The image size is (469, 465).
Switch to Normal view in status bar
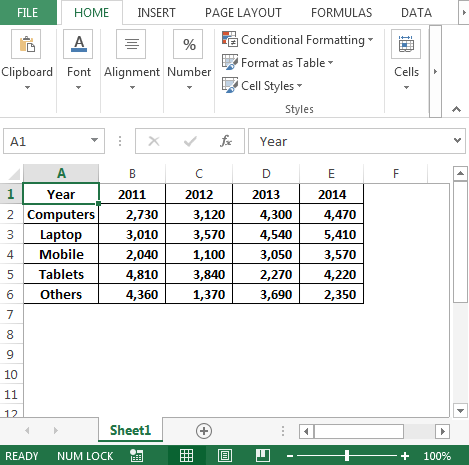186,456
